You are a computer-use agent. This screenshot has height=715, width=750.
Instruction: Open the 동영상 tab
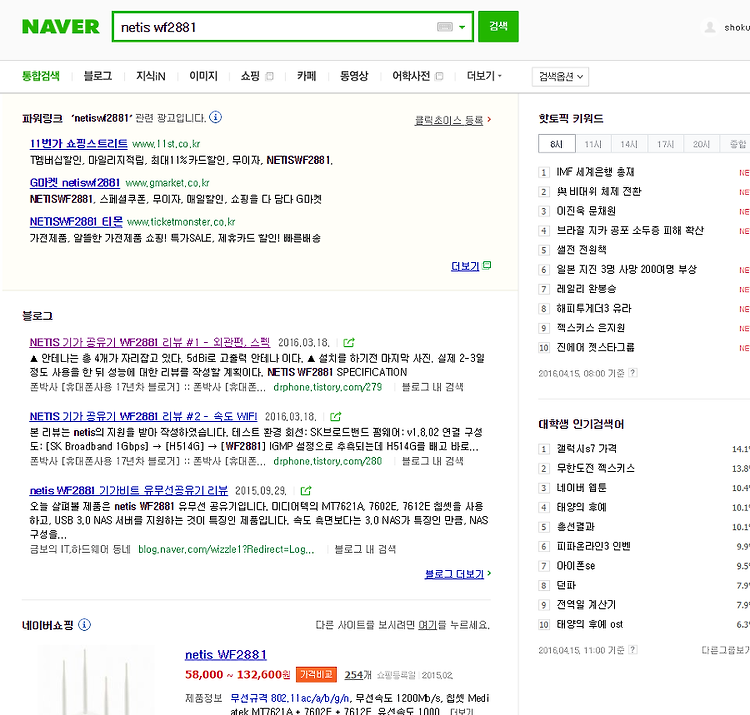(354, 76)
